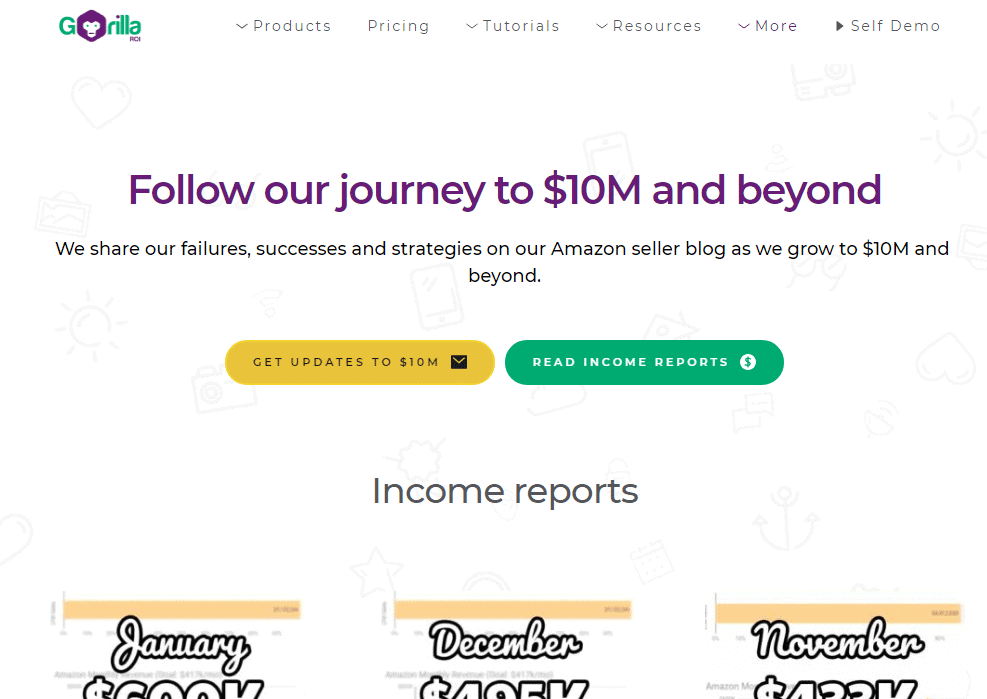Open the More dropdown
Screen dimensions: 987x699
(x=743, y=26)
